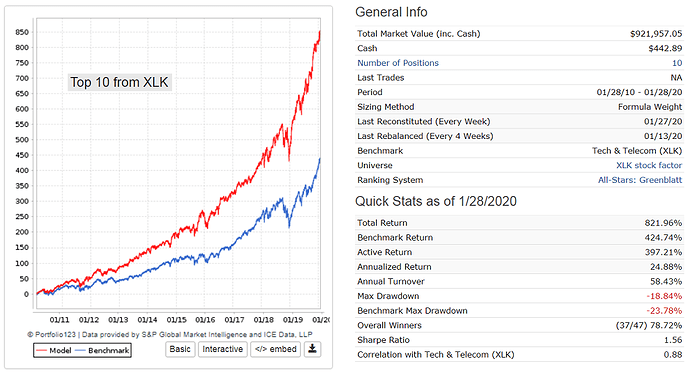
Task: Click the Benchmark Tech & Telecom row
Action: [x=519, y=151]
